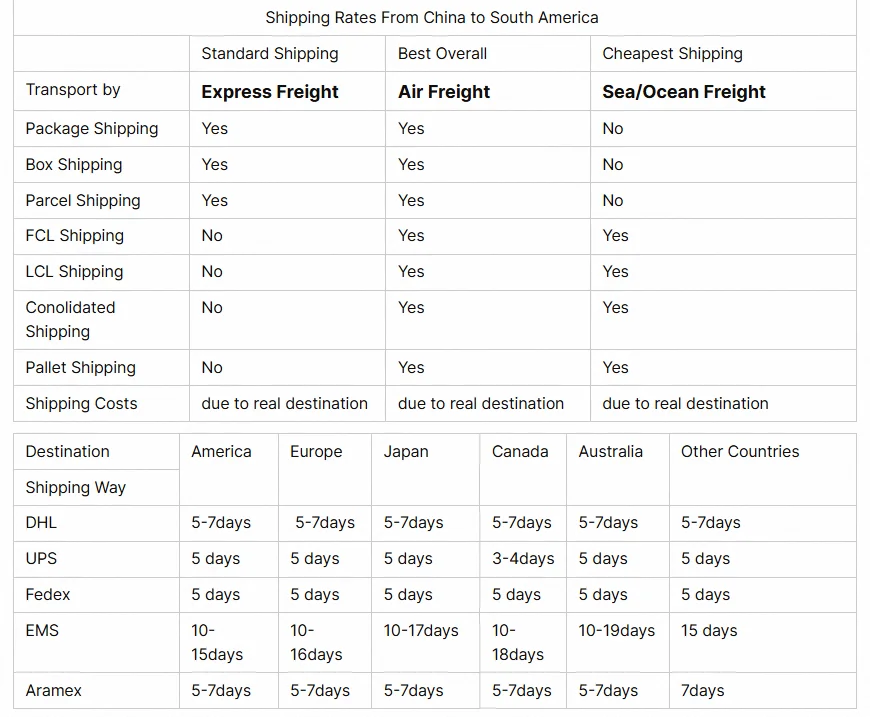Click the table title about South America
The image size is (870, 717).
[432, 18]
